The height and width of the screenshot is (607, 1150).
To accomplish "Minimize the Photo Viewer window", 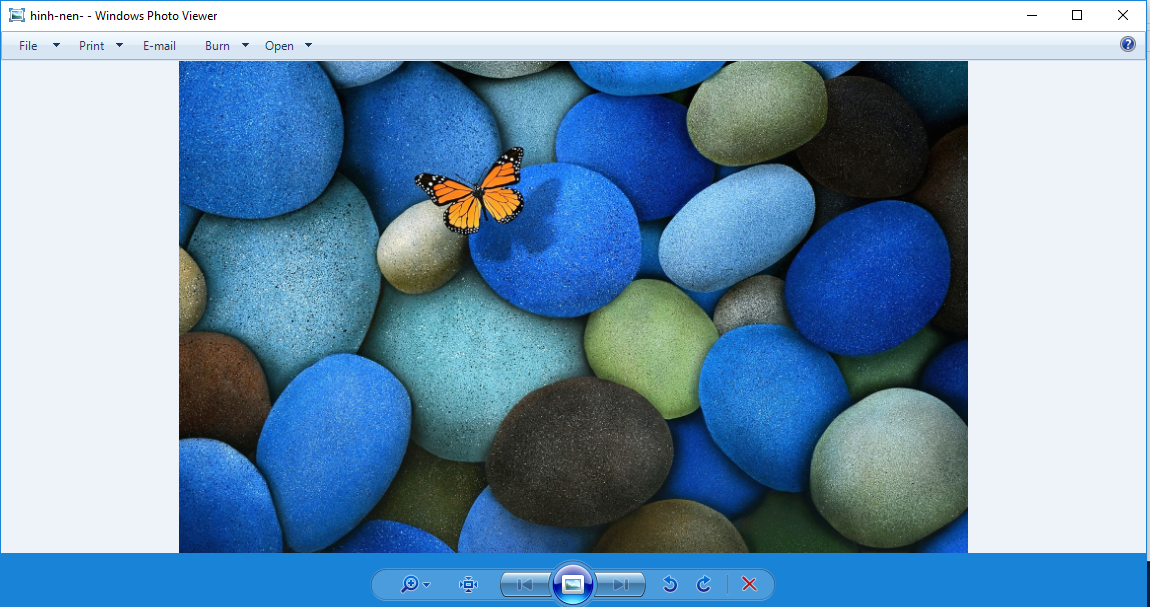I will 1032,15.
